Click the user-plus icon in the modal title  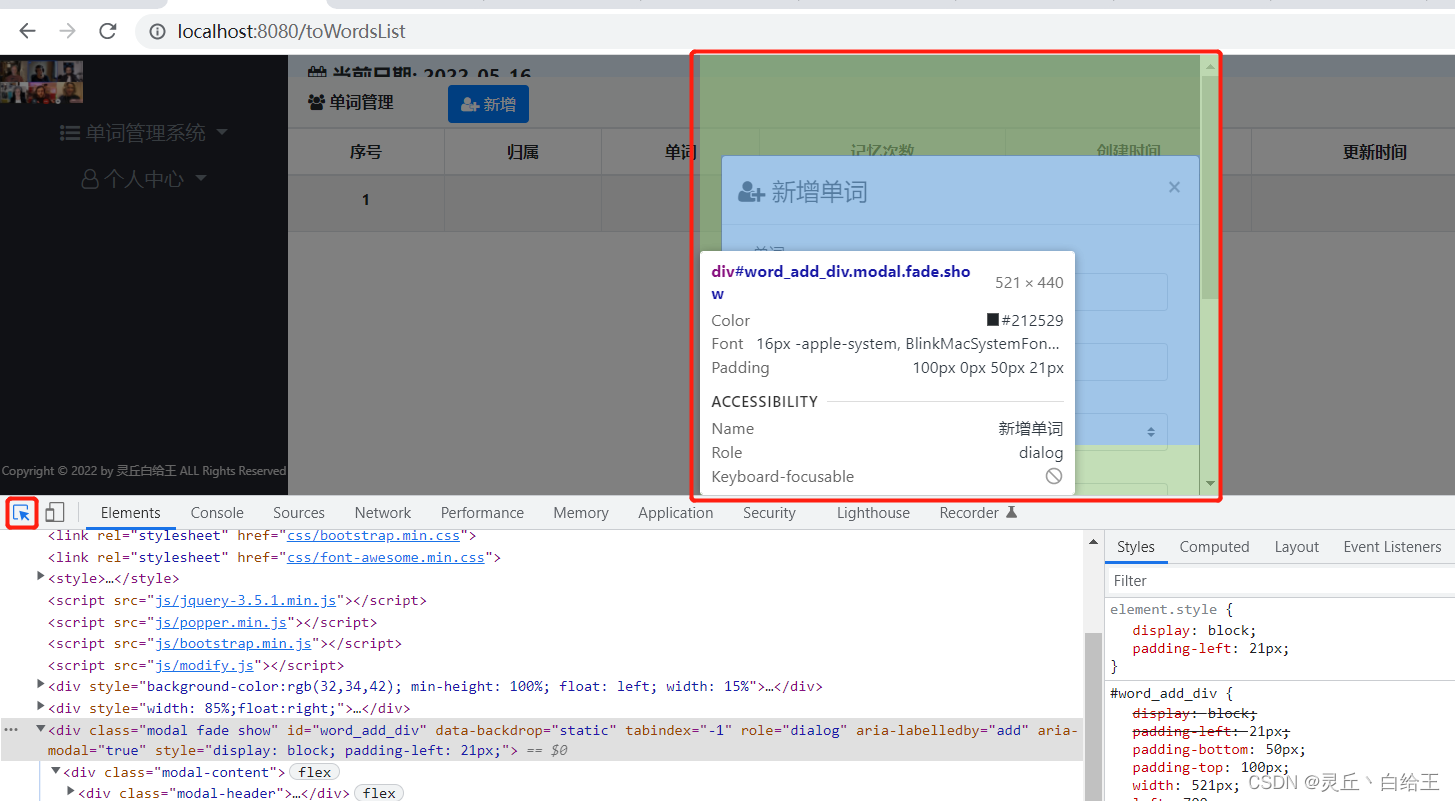point(751,191)
